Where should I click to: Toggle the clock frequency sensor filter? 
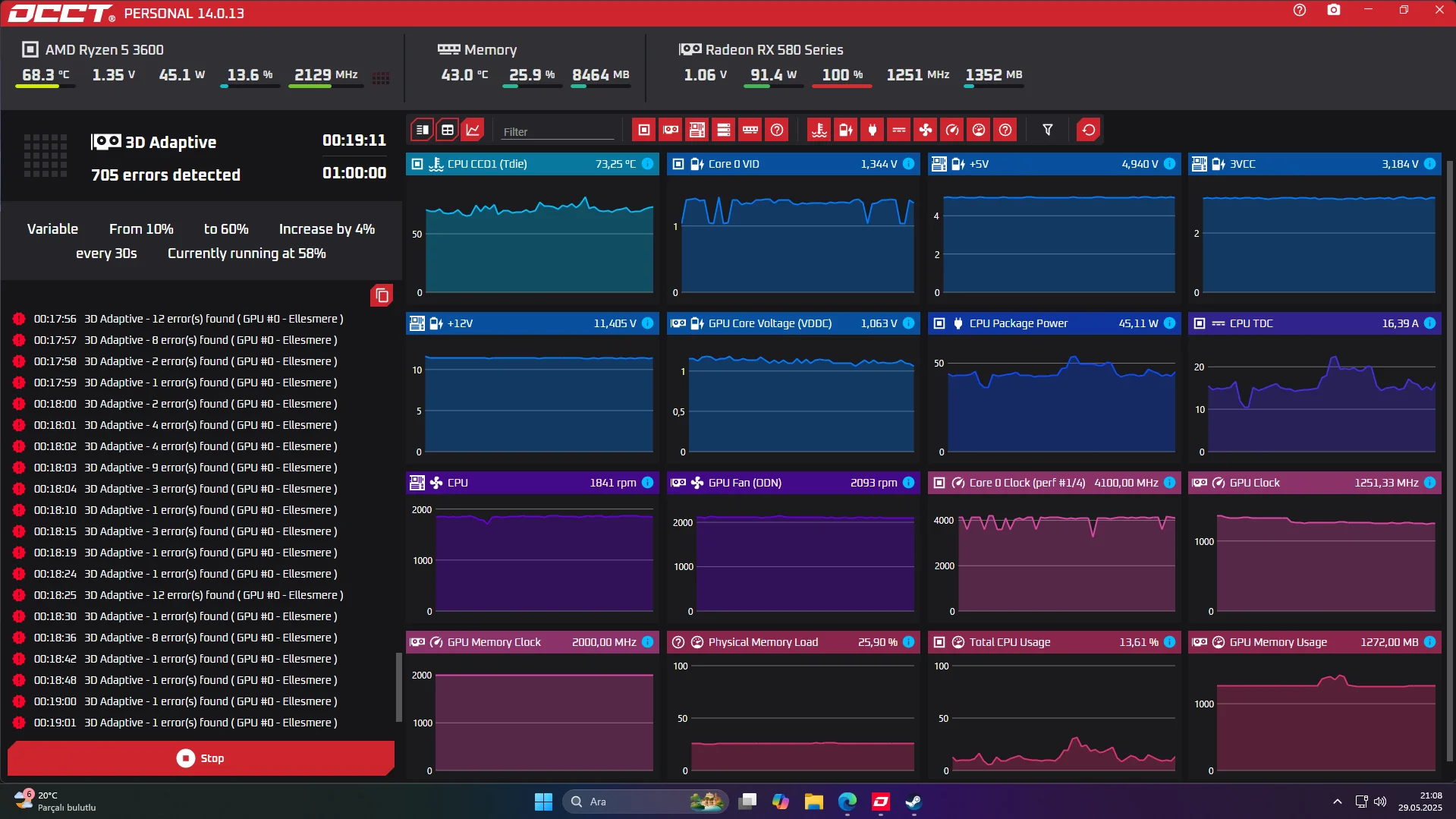(x=952, y=130)
